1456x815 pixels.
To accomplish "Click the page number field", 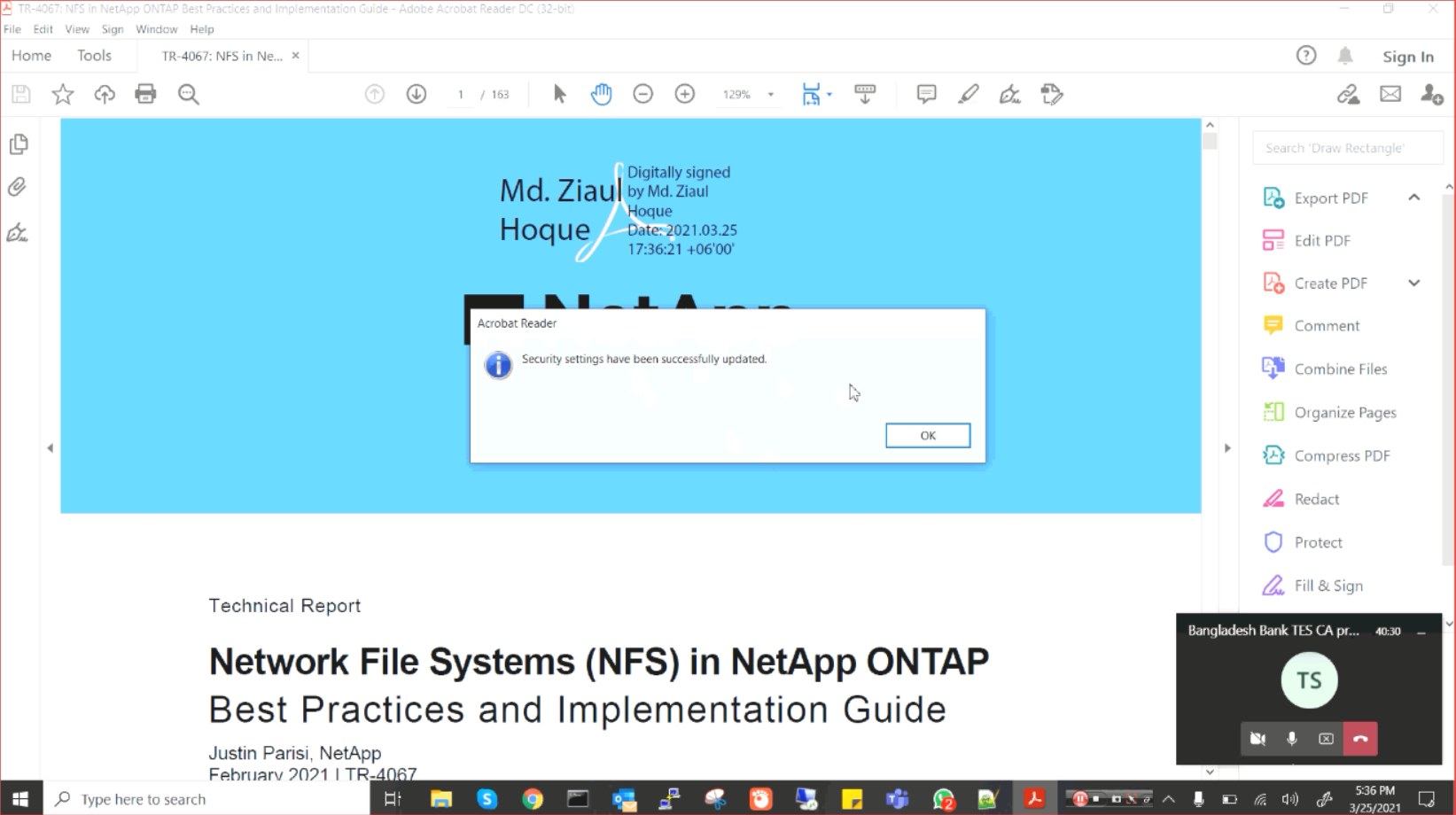I will (x=461, y=94).
